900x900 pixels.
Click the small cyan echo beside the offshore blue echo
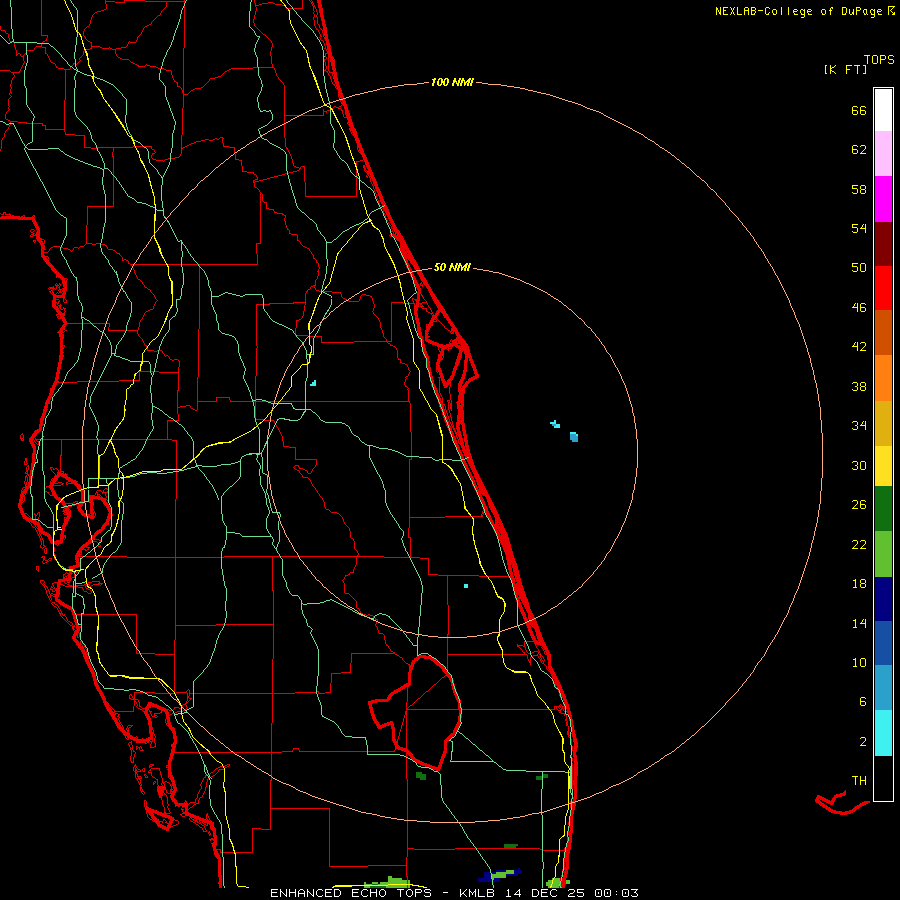pos(555,424)
